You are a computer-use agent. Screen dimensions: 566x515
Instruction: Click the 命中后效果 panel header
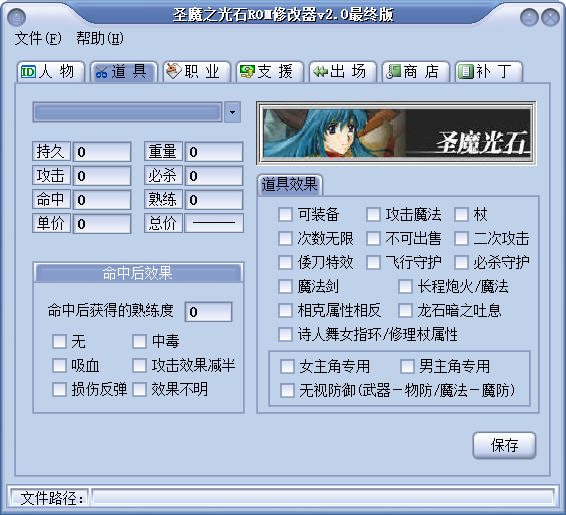[138, 273]
